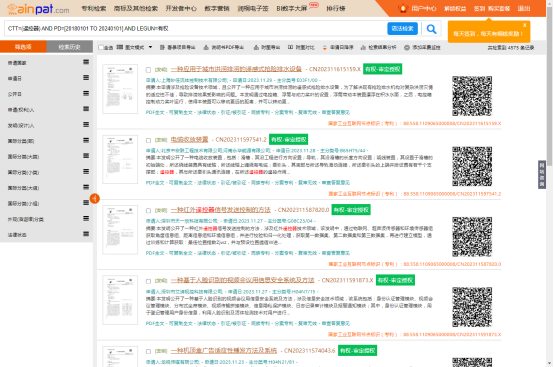
Task: Run the query with the magnifier button
Action: coord(431,29)
